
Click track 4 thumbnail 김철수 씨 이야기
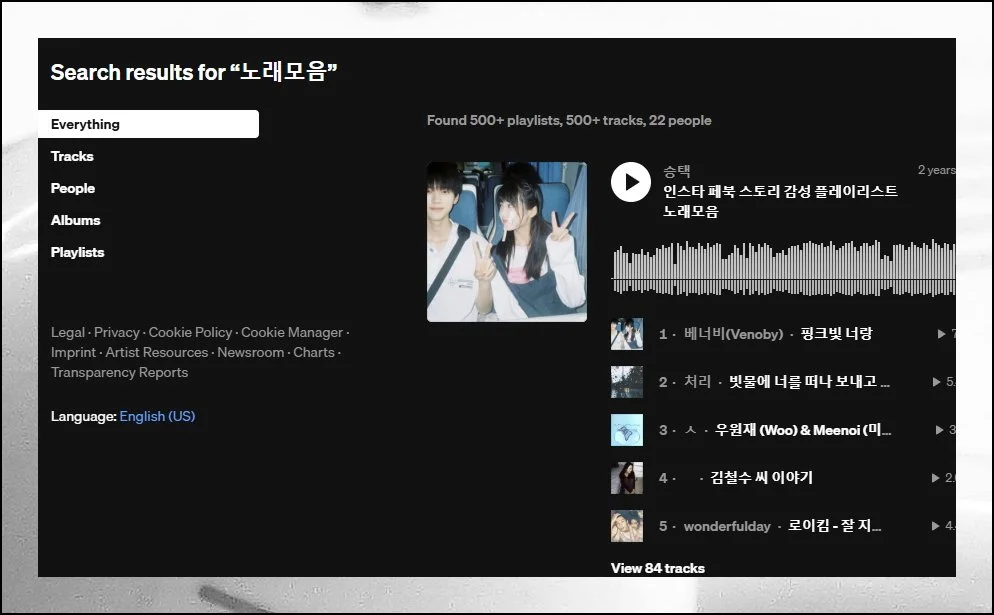click(x=626, y=478)
